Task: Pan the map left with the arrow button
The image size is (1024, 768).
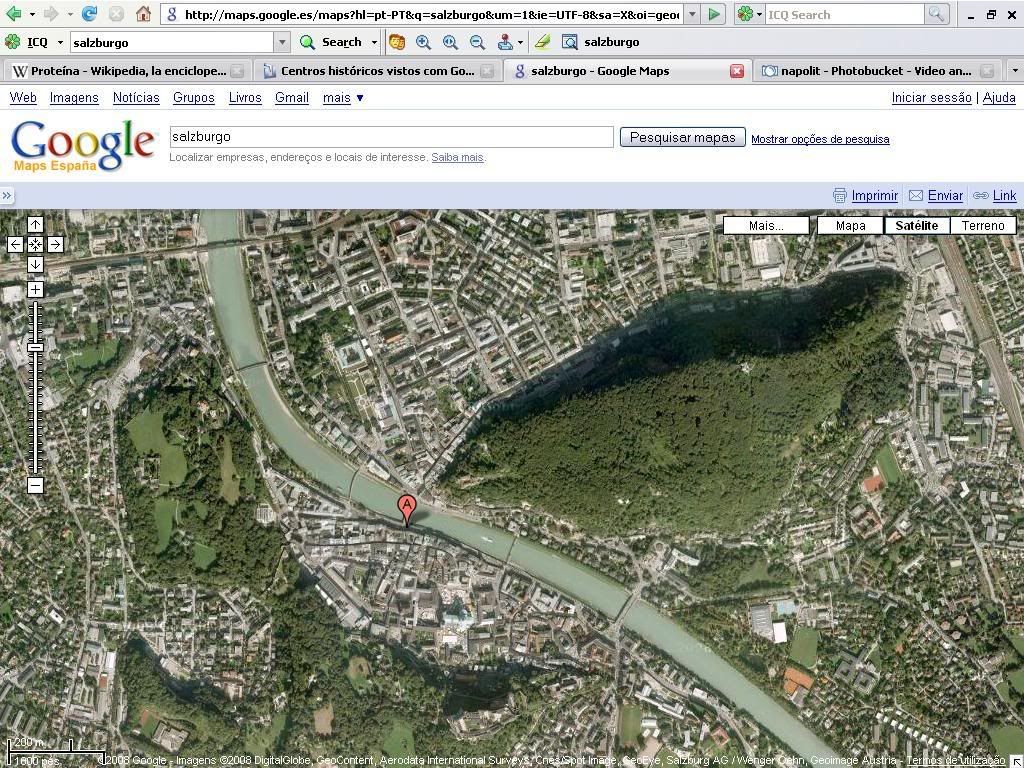Action: point(15,244)
